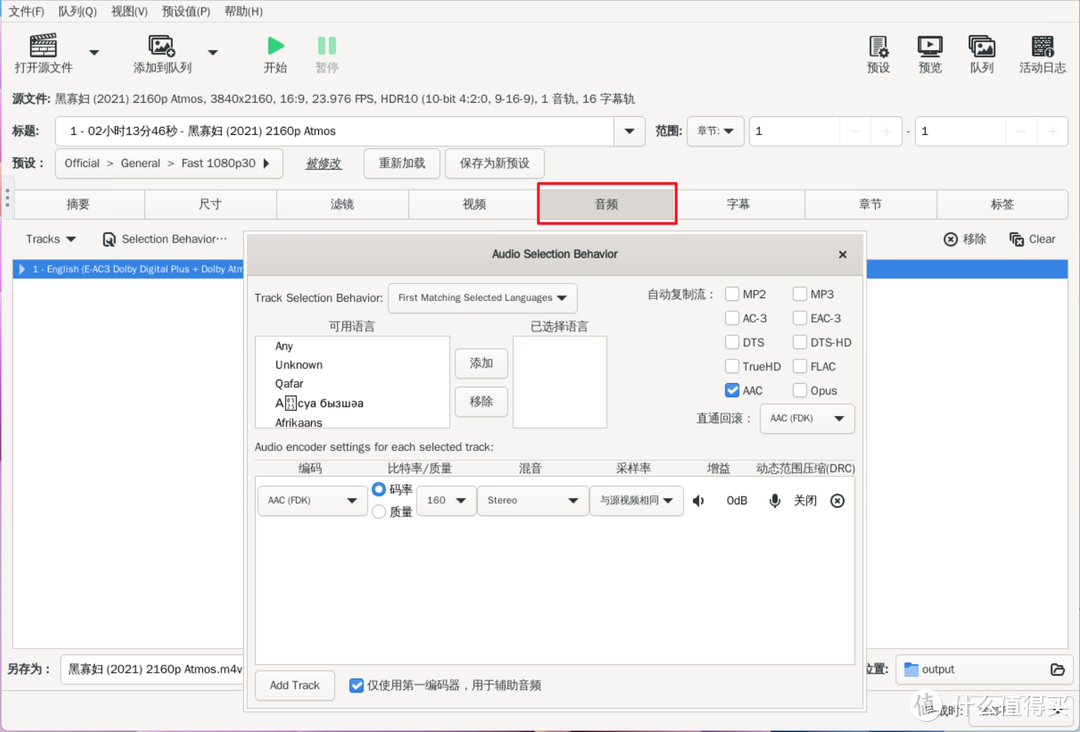Viewport: 1080px width, 732px height.
Task: Open the 预设 (presets) panel
Action: 878,54
